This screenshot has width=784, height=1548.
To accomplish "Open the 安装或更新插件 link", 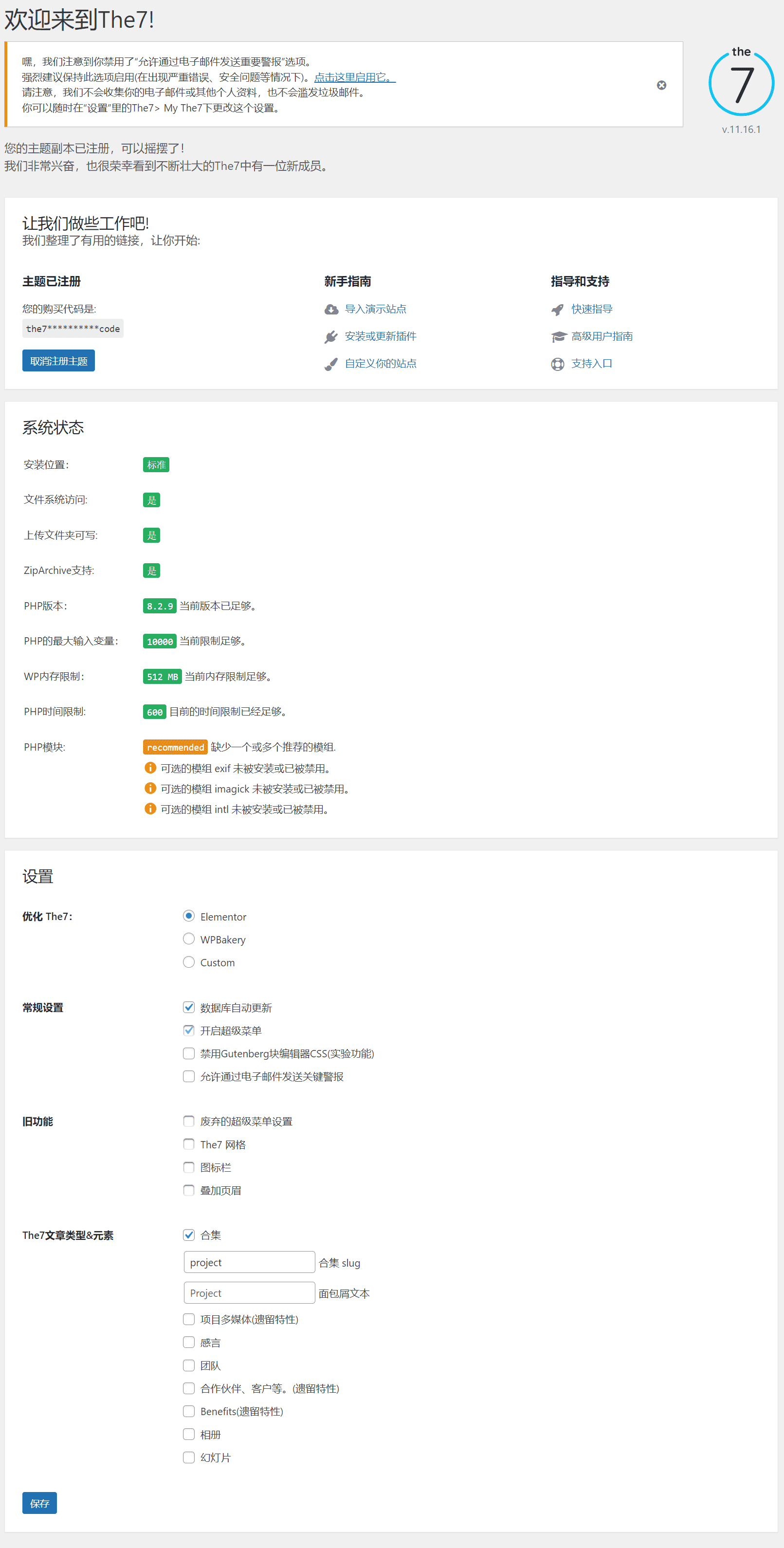I will 380,336.
